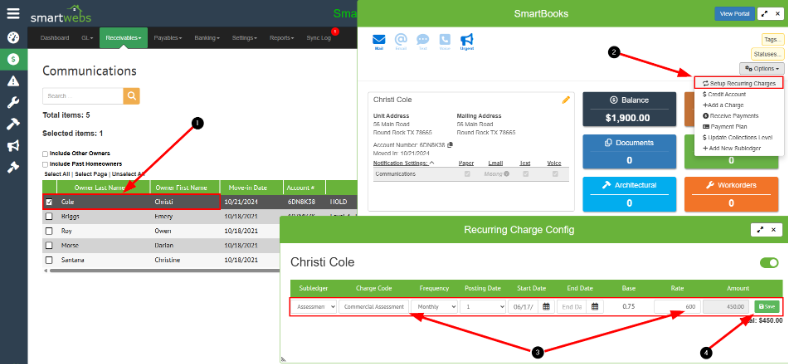788x364 pixels.
Task: Click the Select All link
Action: [x=57, y=174]
